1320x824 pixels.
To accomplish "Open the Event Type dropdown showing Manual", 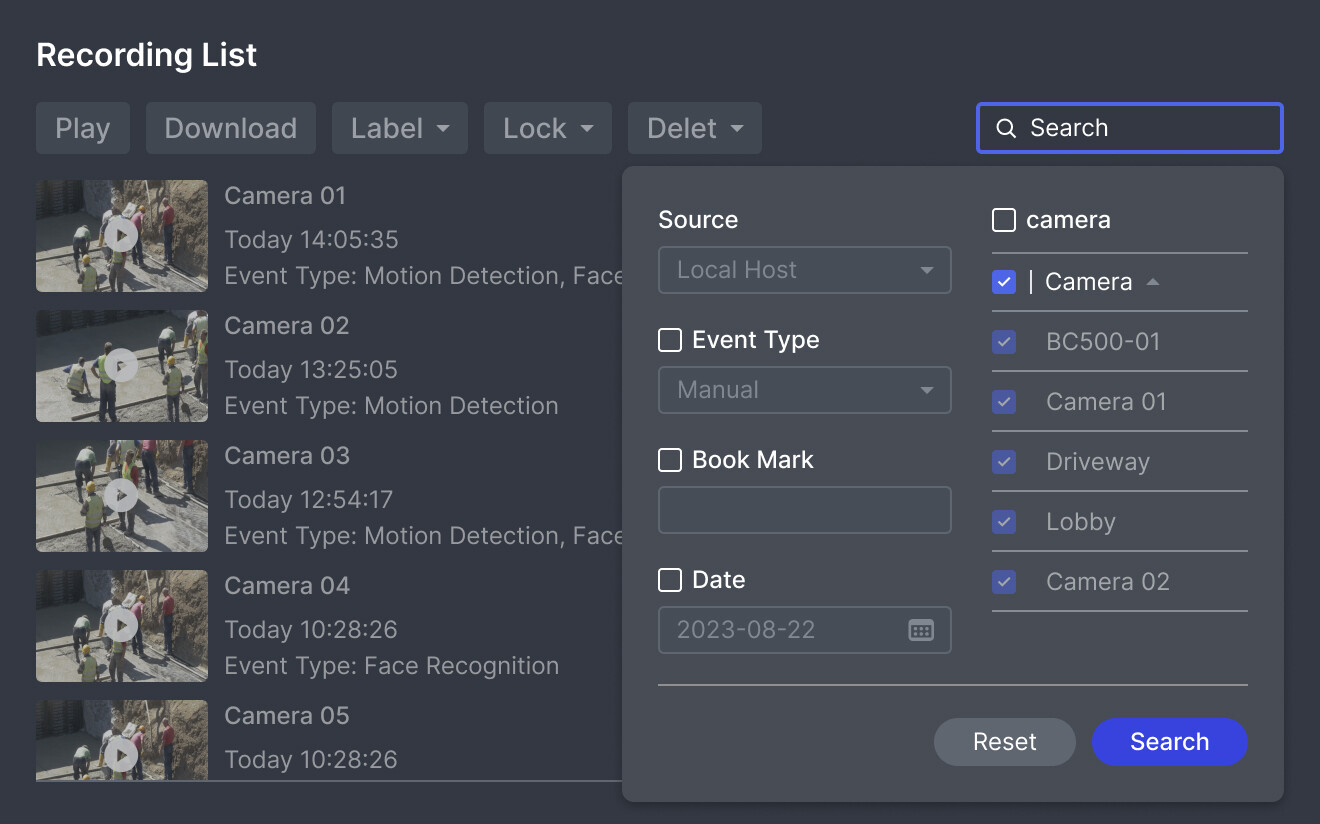I will pos(804,390).
